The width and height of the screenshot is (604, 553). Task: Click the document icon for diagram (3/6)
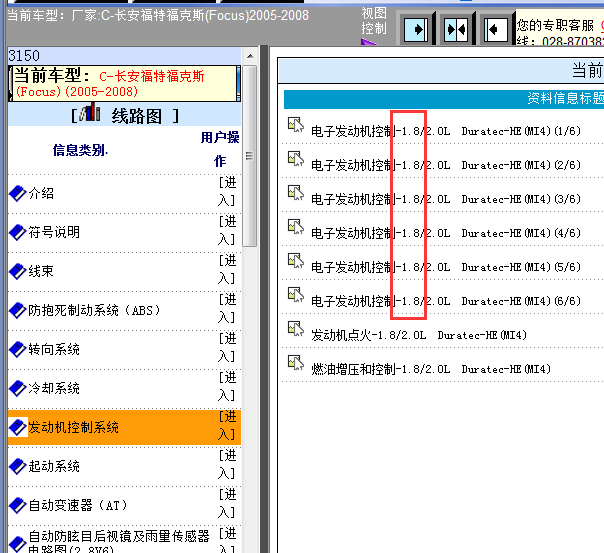[x=296, y=193]
